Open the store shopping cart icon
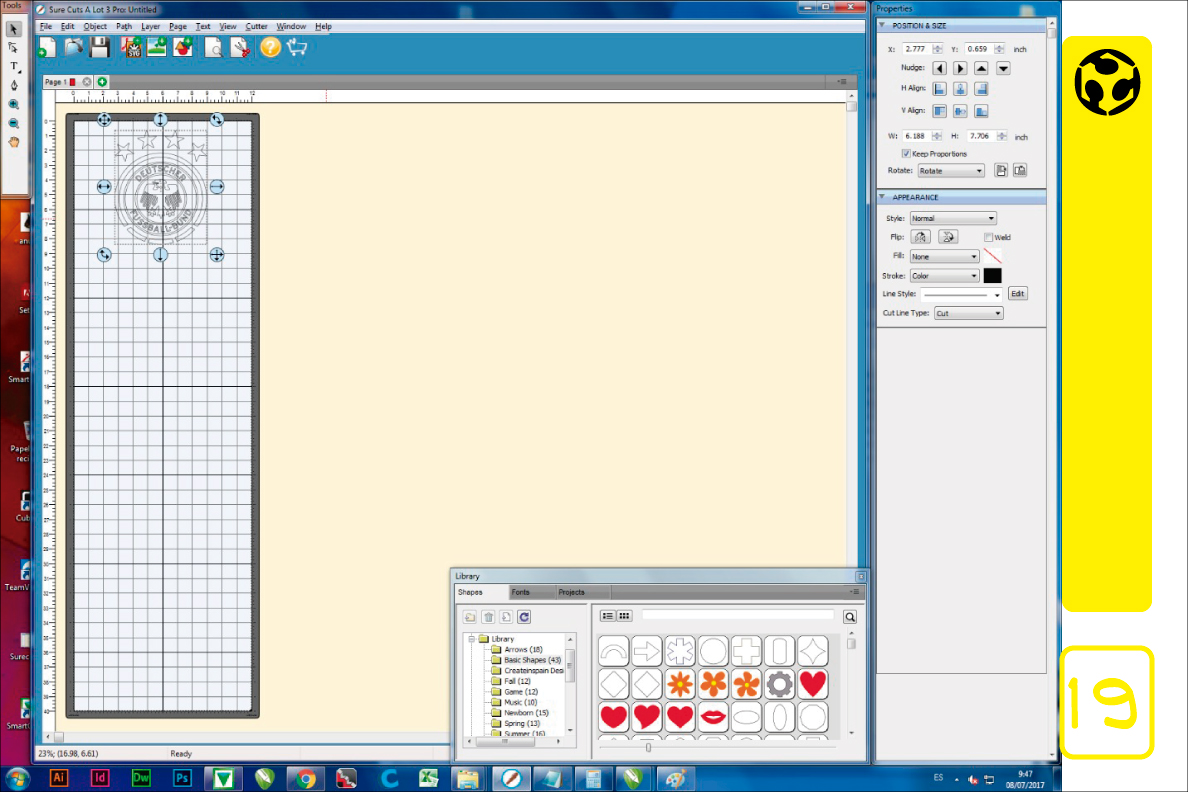1188x792 pixels. click(297, 48)
